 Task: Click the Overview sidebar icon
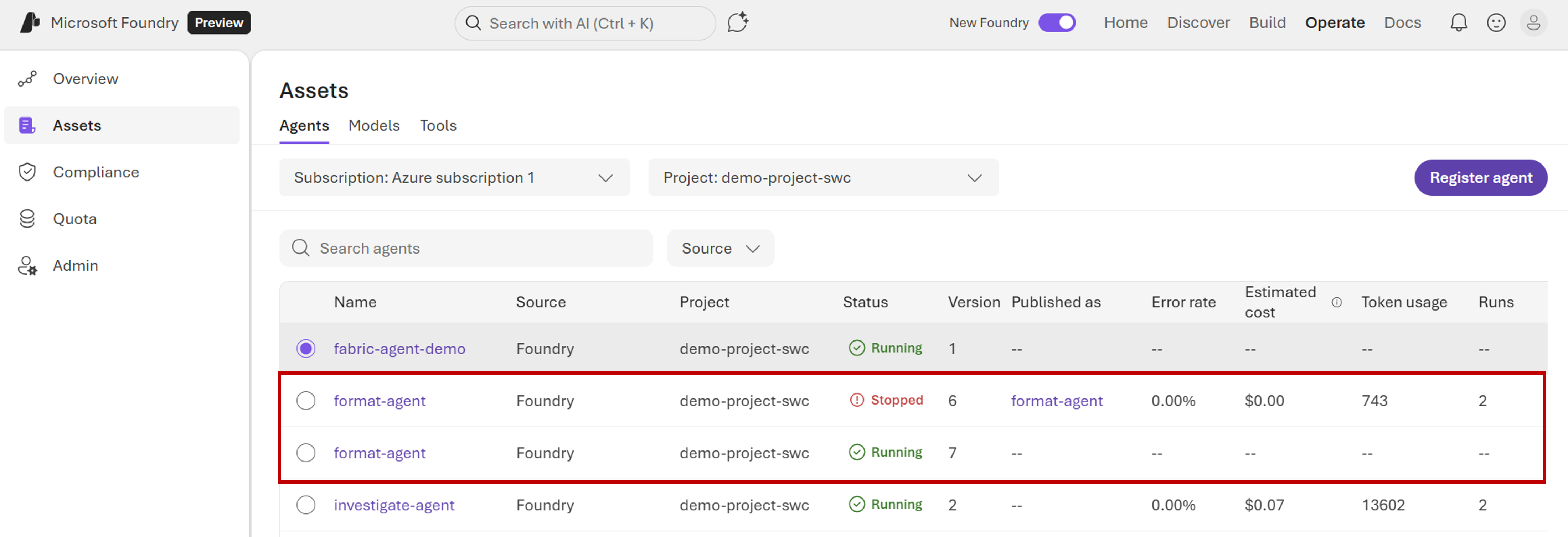tap(27, 78)
